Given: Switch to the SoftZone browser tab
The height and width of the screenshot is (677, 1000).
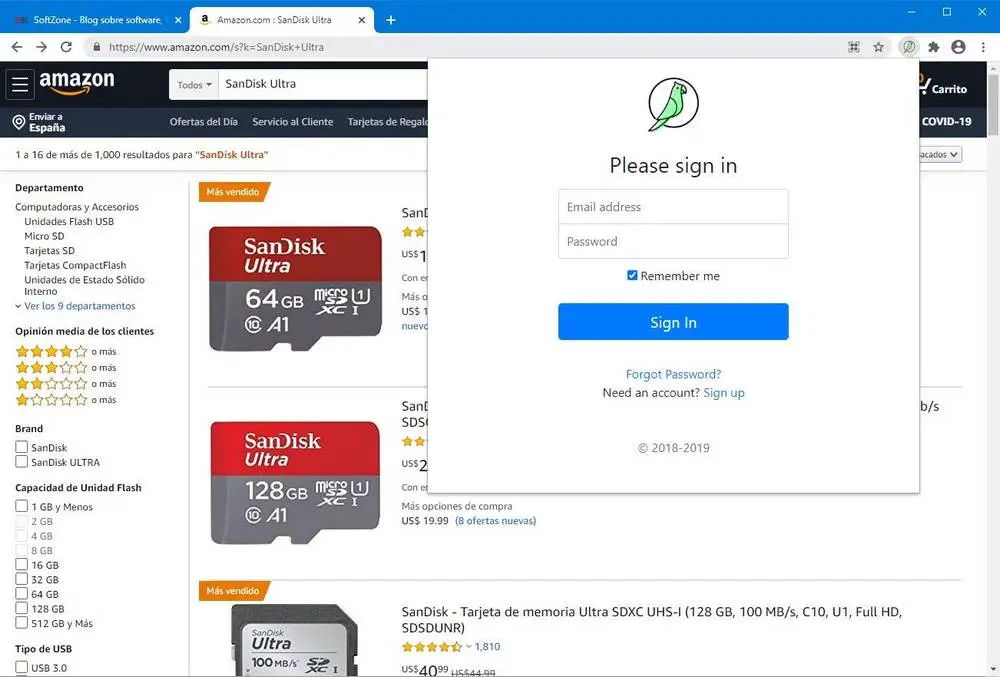Looking at the screenshot, I should click(x=94, y=20).
